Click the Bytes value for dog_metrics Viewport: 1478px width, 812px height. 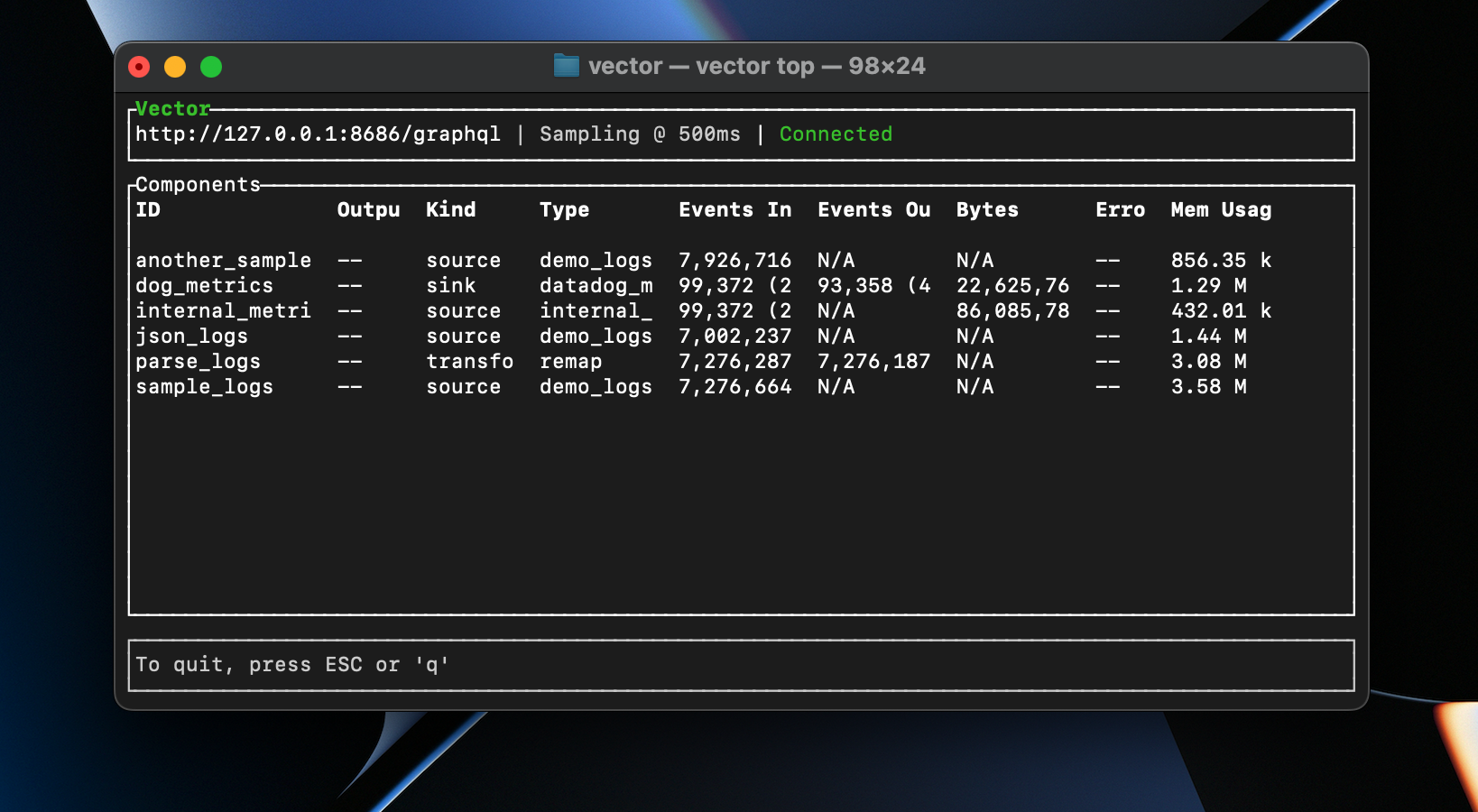(1012, 285)
